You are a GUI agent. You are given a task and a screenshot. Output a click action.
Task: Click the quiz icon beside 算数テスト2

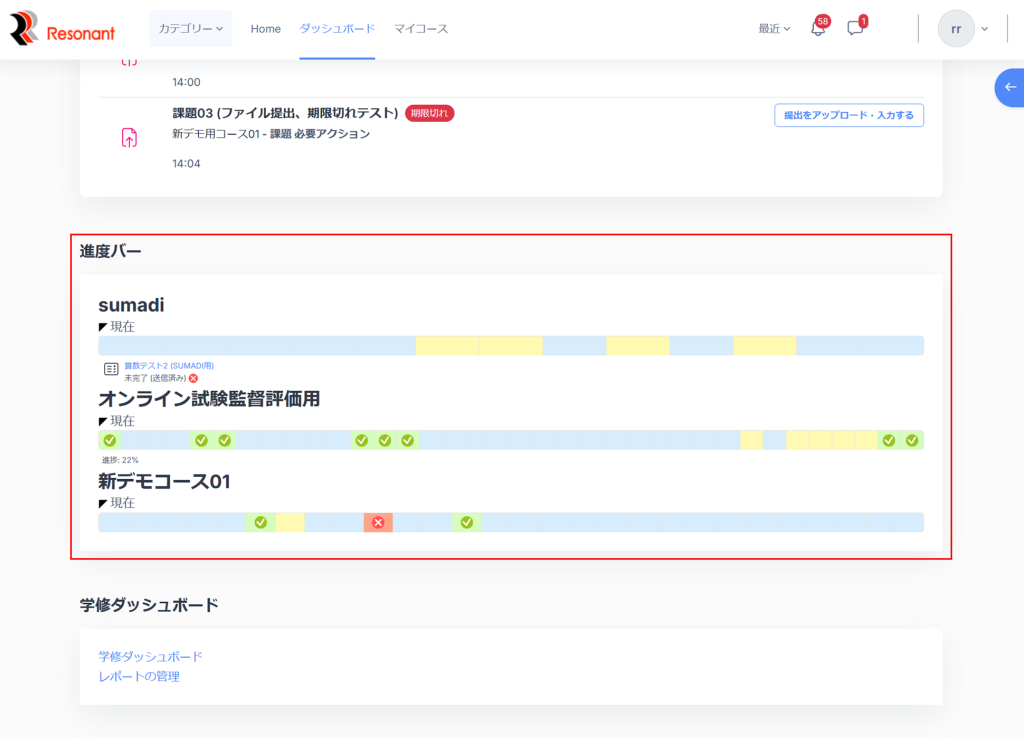(x=111, y=370)
